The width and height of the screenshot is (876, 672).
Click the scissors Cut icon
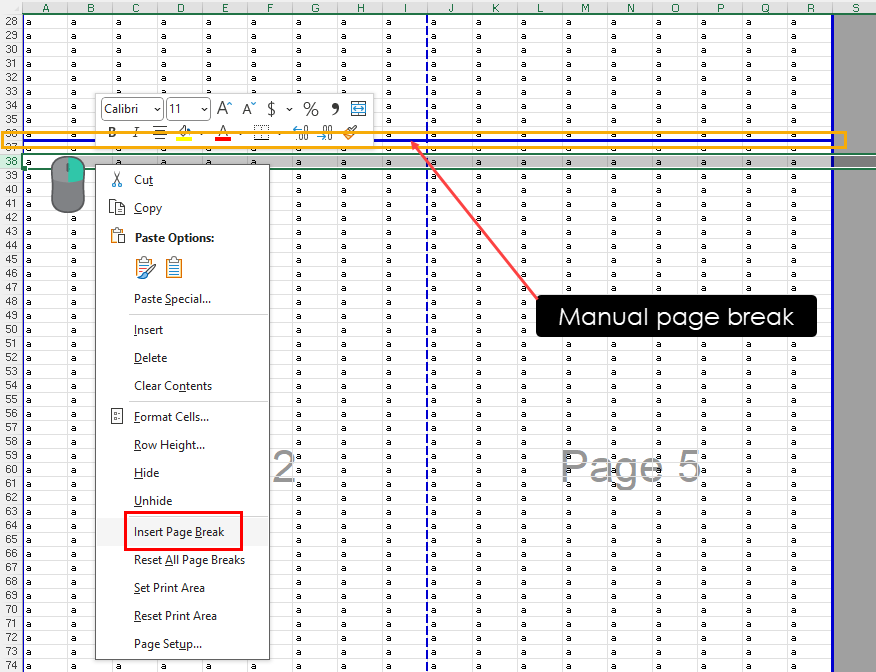pos(117,179)
